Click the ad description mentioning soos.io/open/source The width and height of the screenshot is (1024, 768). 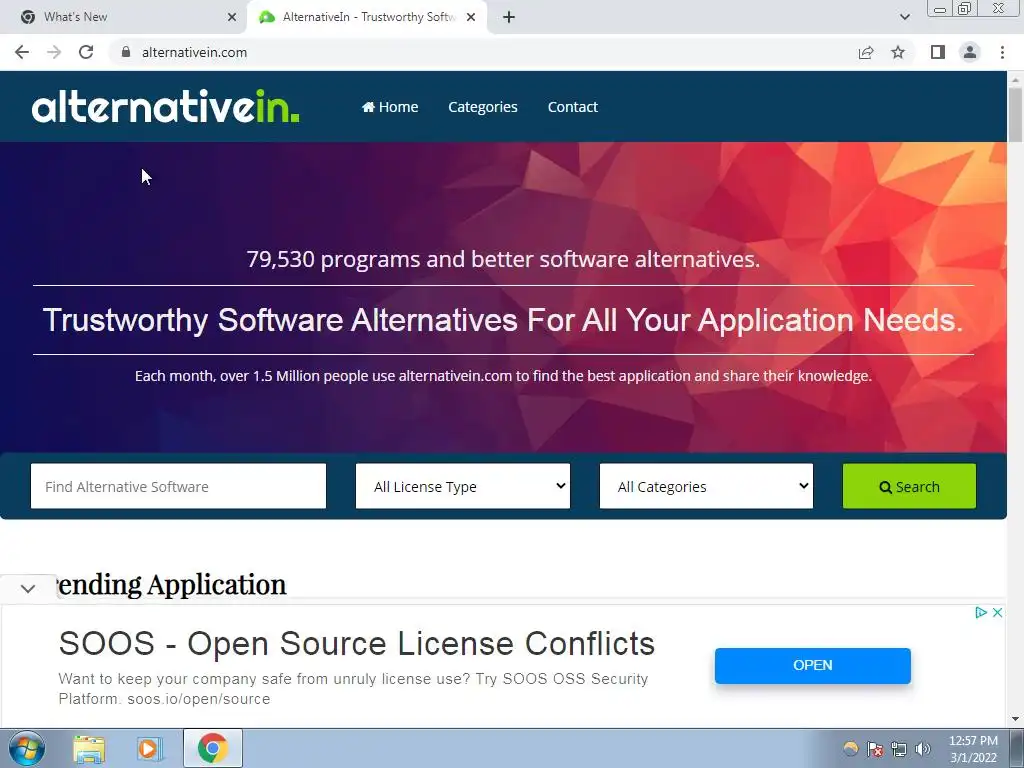[x=353, y=689]
